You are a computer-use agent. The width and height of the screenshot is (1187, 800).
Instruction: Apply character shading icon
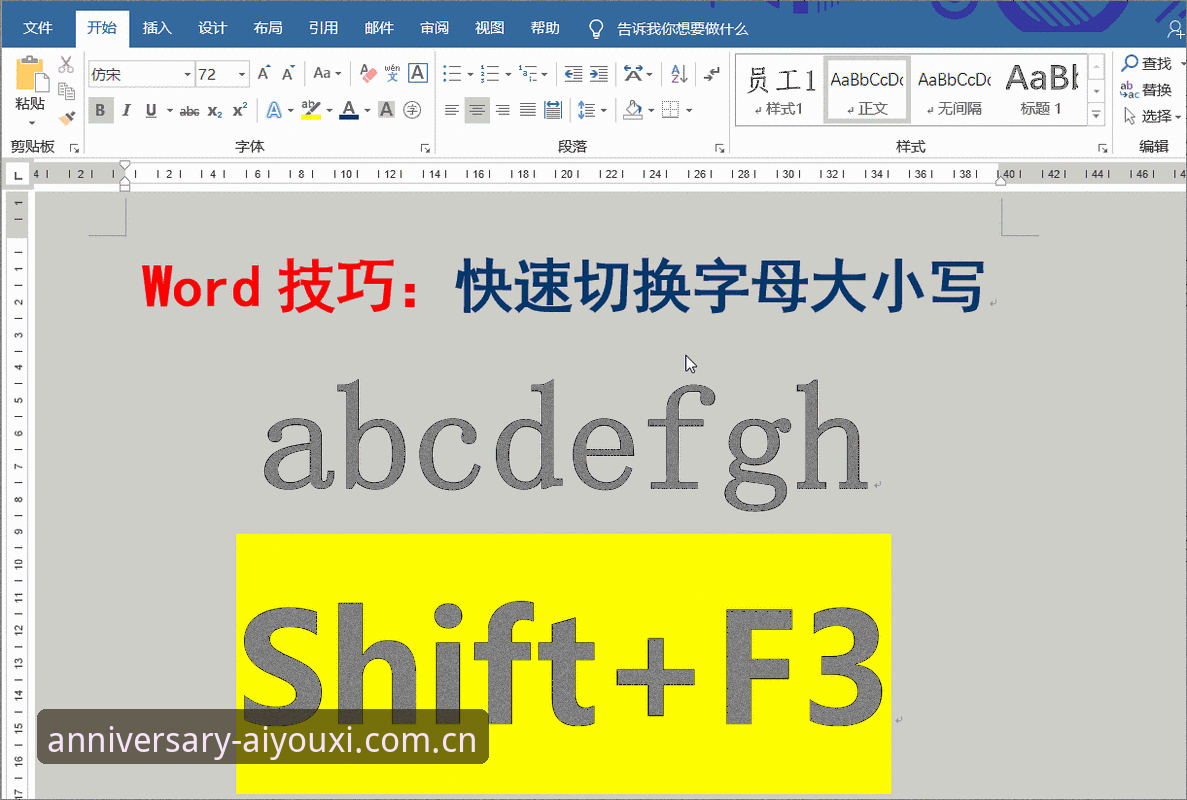pyautogui.click(x=386, y=111)
